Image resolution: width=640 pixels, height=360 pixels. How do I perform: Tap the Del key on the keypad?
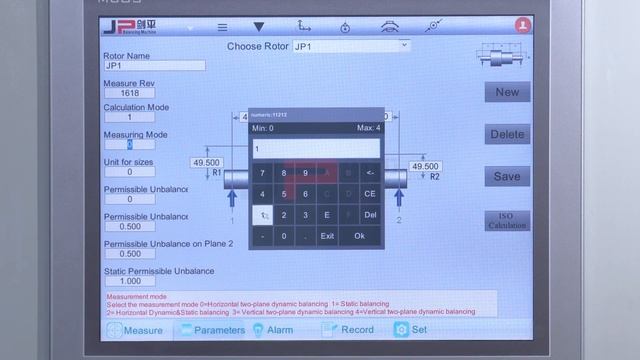coord(370,215)
